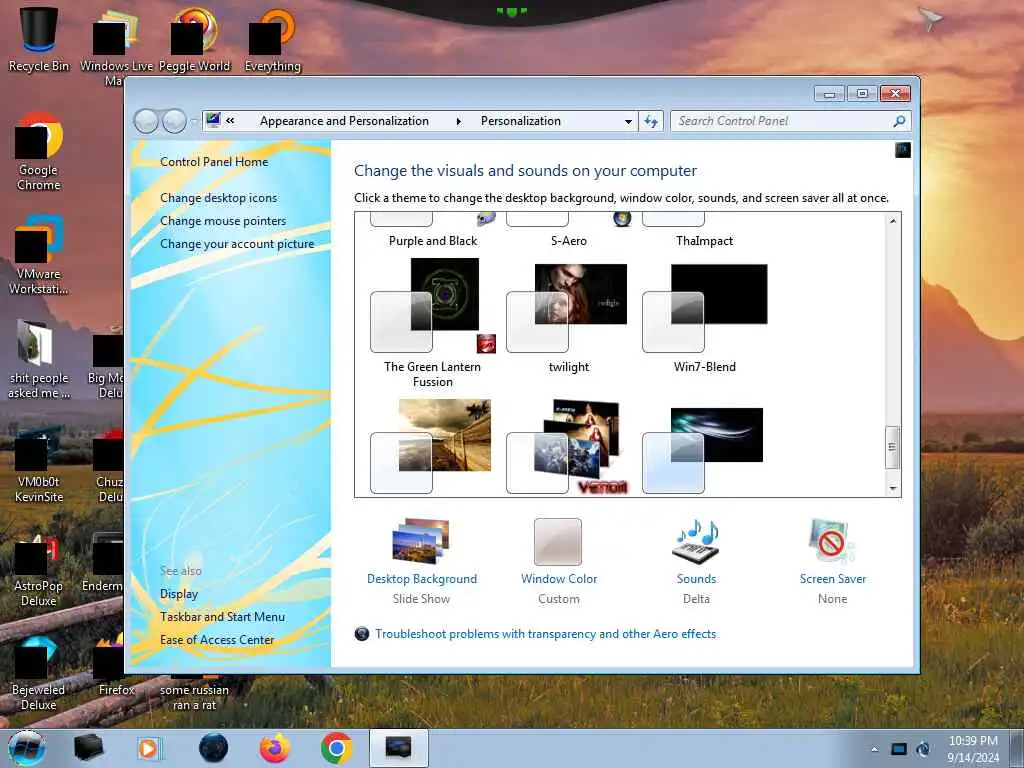Click the monitor icon in the system tray
This screenshot has width=1024, height=768.
pyautogui.click(x=899, y=749)
